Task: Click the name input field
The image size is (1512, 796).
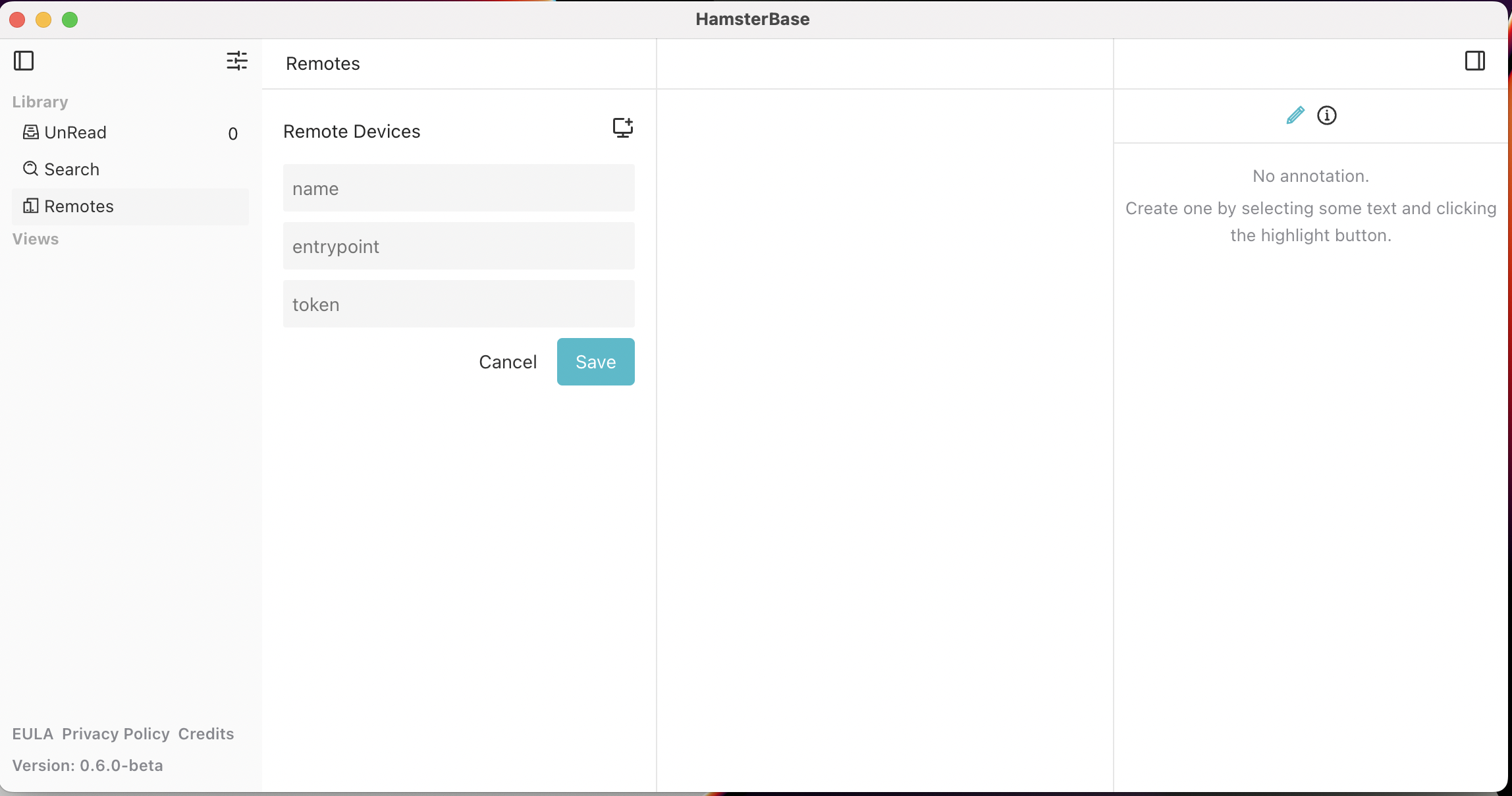Action: click(458, 188)
